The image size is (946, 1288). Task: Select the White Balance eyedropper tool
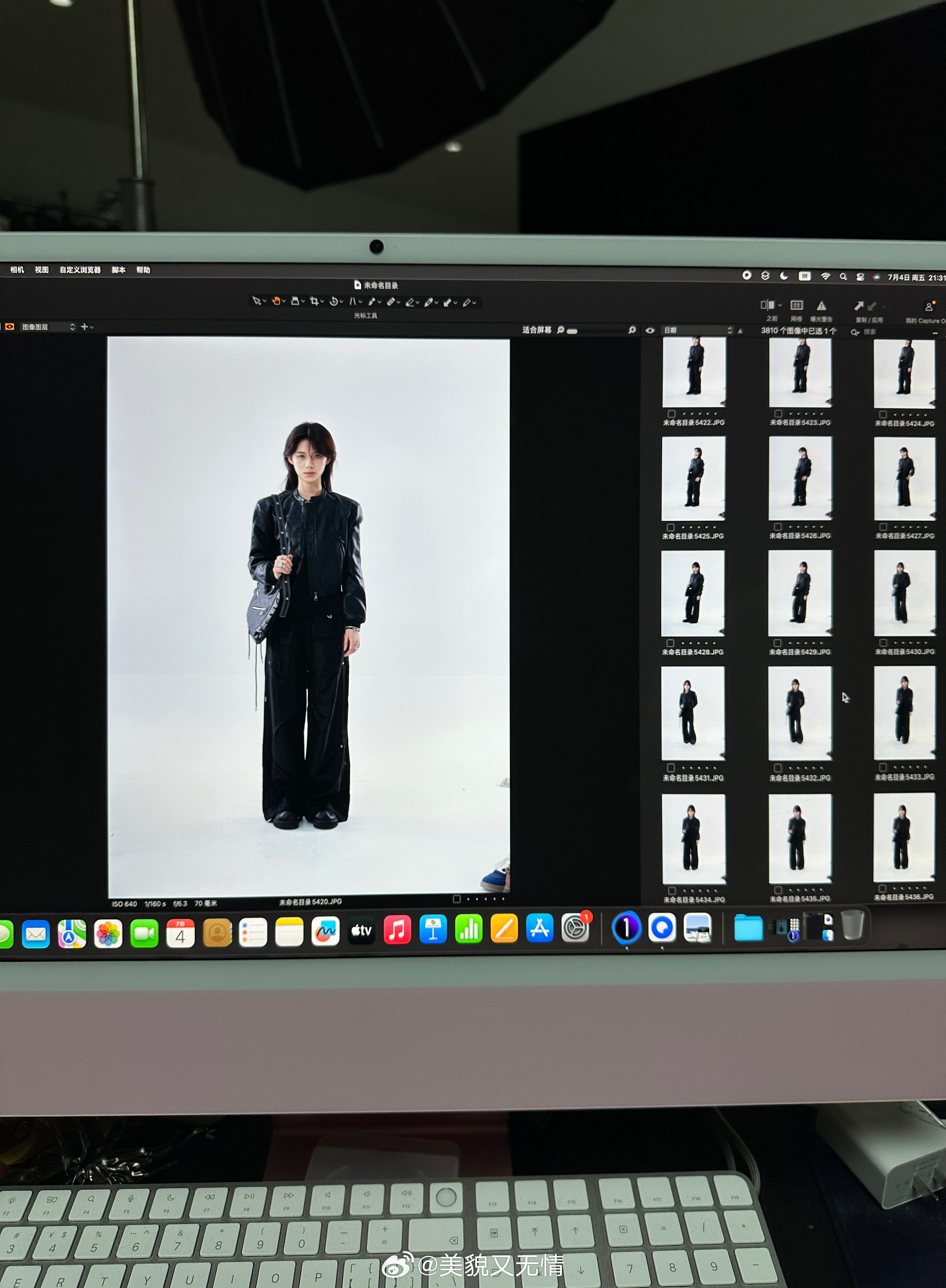pos(428,302)
